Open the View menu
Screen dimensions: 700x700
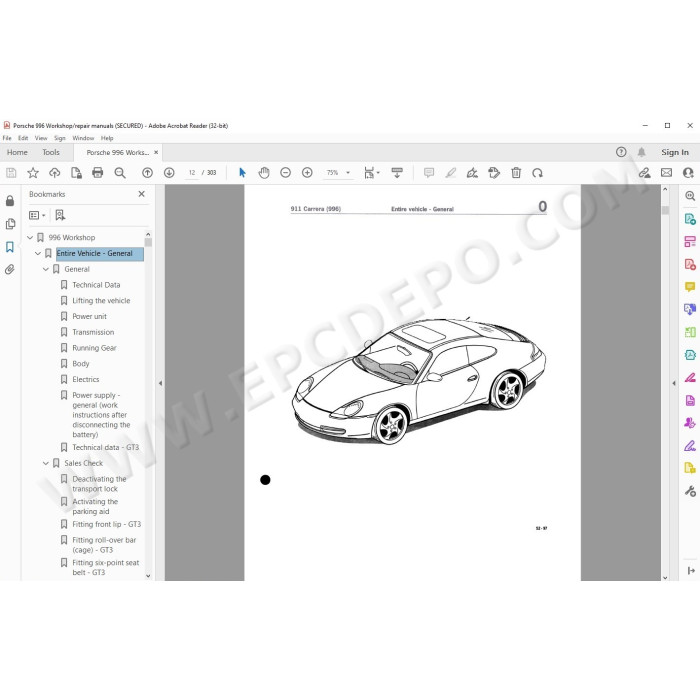click(41, 138)
